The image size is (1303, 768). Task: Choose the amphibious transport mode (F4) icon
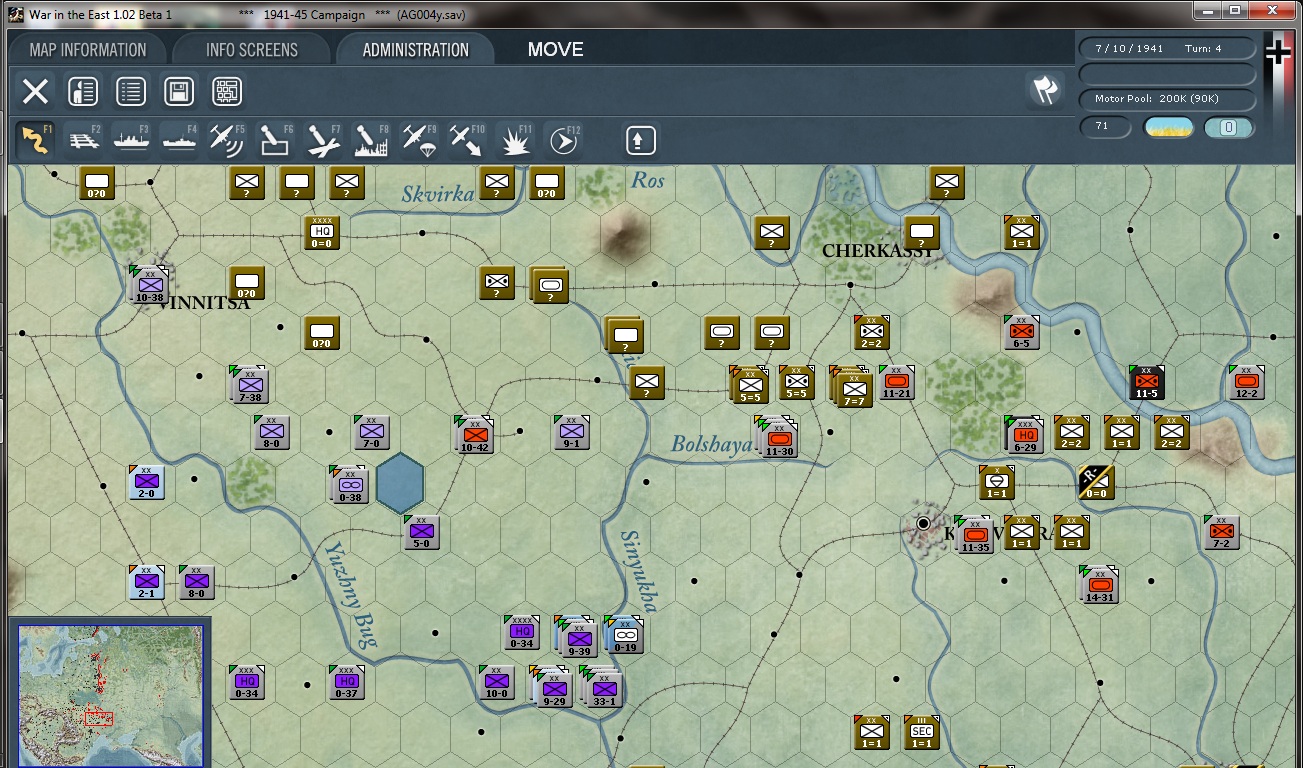click(x=179, y=140)
